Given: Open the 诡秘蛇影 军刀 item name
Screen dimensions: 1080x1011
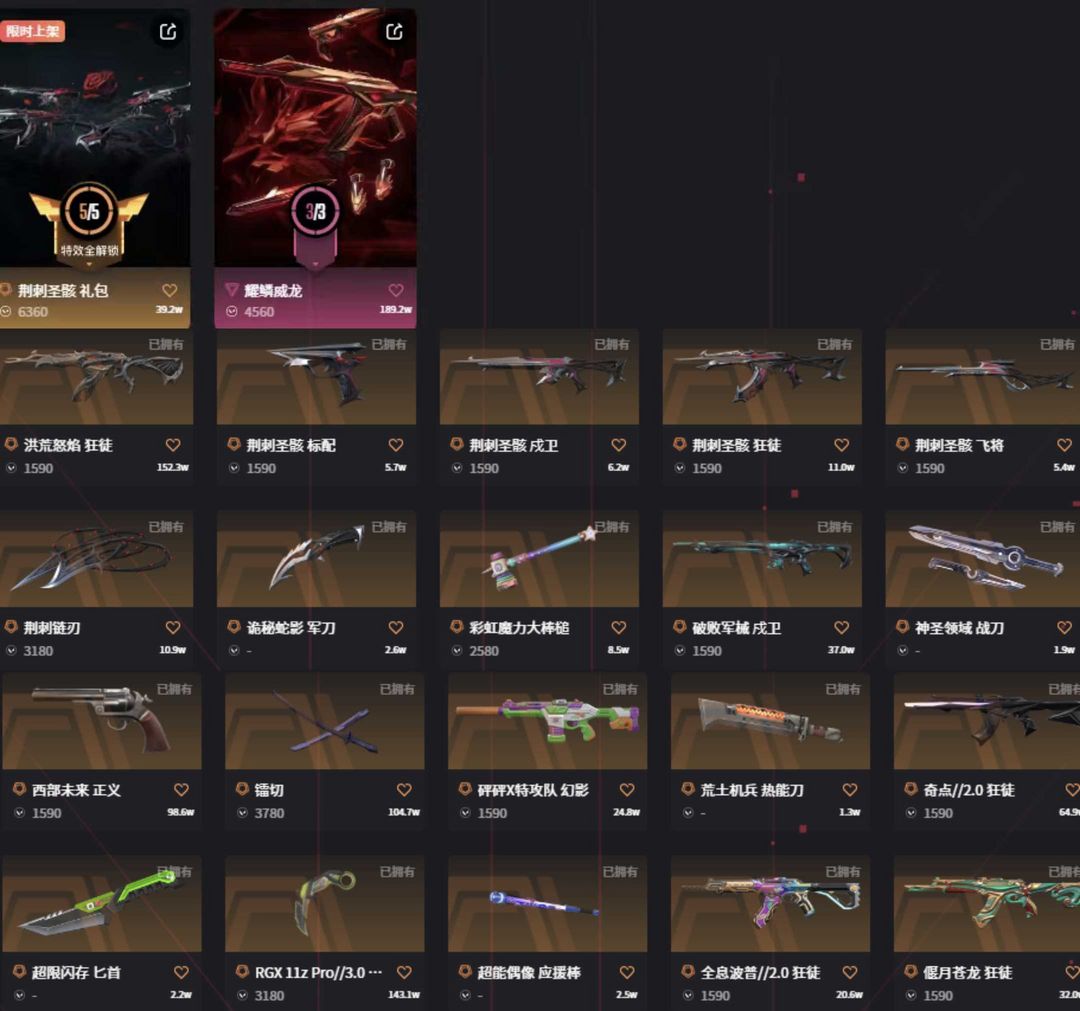Looking at the screenshot, I should (x=291, y=628).
